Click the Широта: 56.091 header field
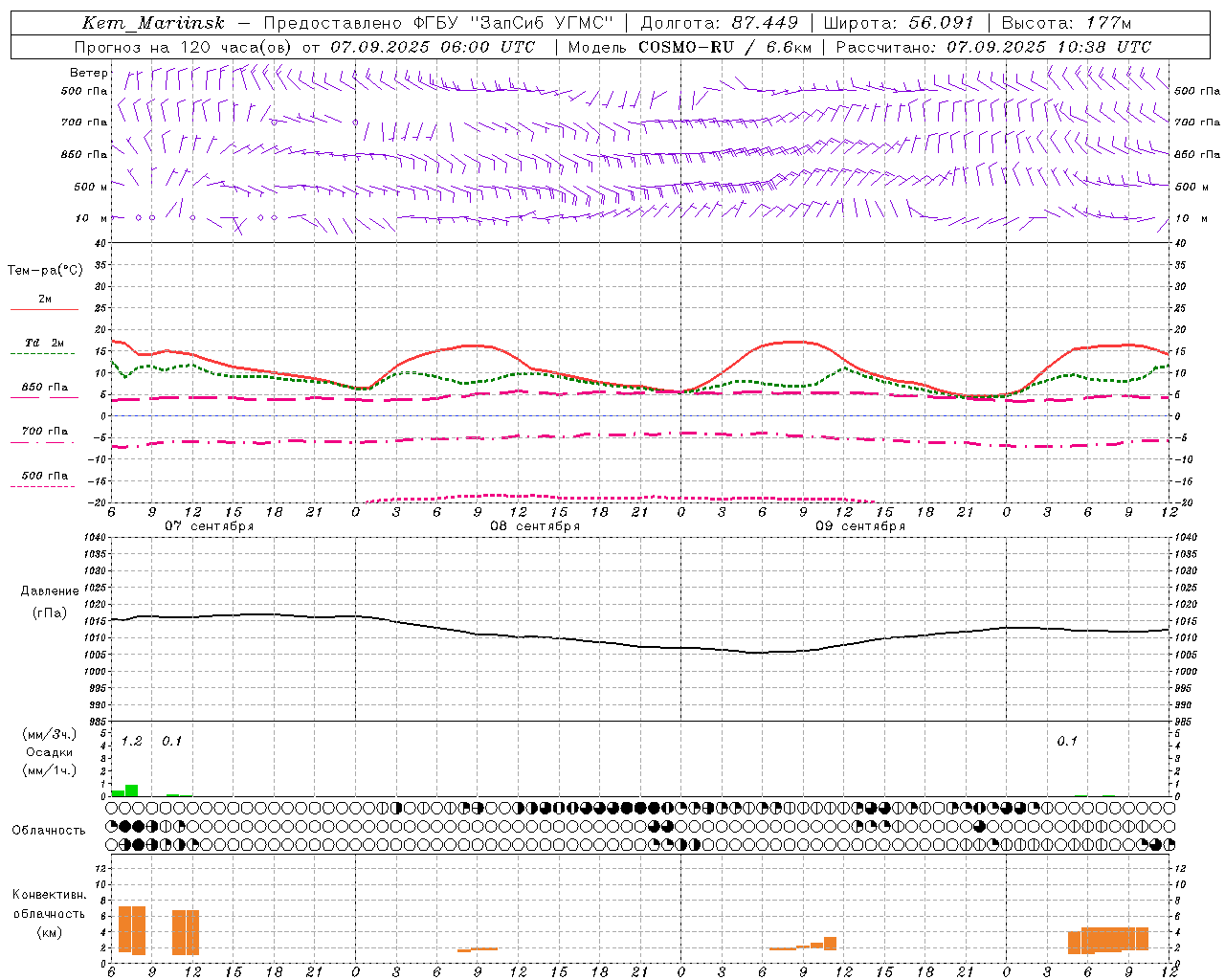Viewport: 1225px width, 980px height. [899, 23]
